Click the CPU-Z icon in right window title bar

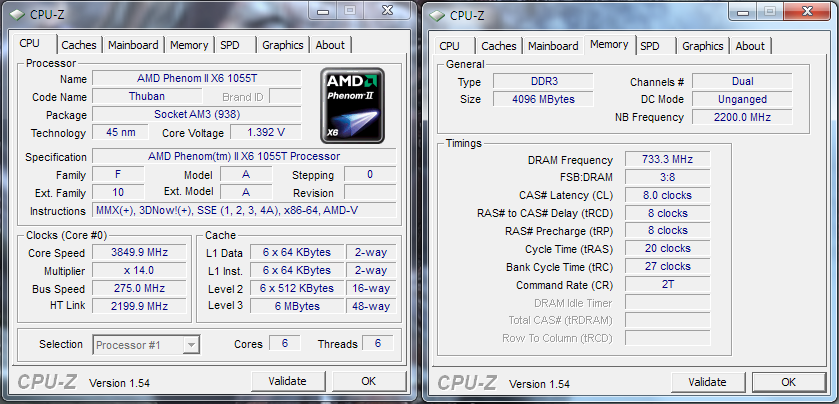pos(438,15)
